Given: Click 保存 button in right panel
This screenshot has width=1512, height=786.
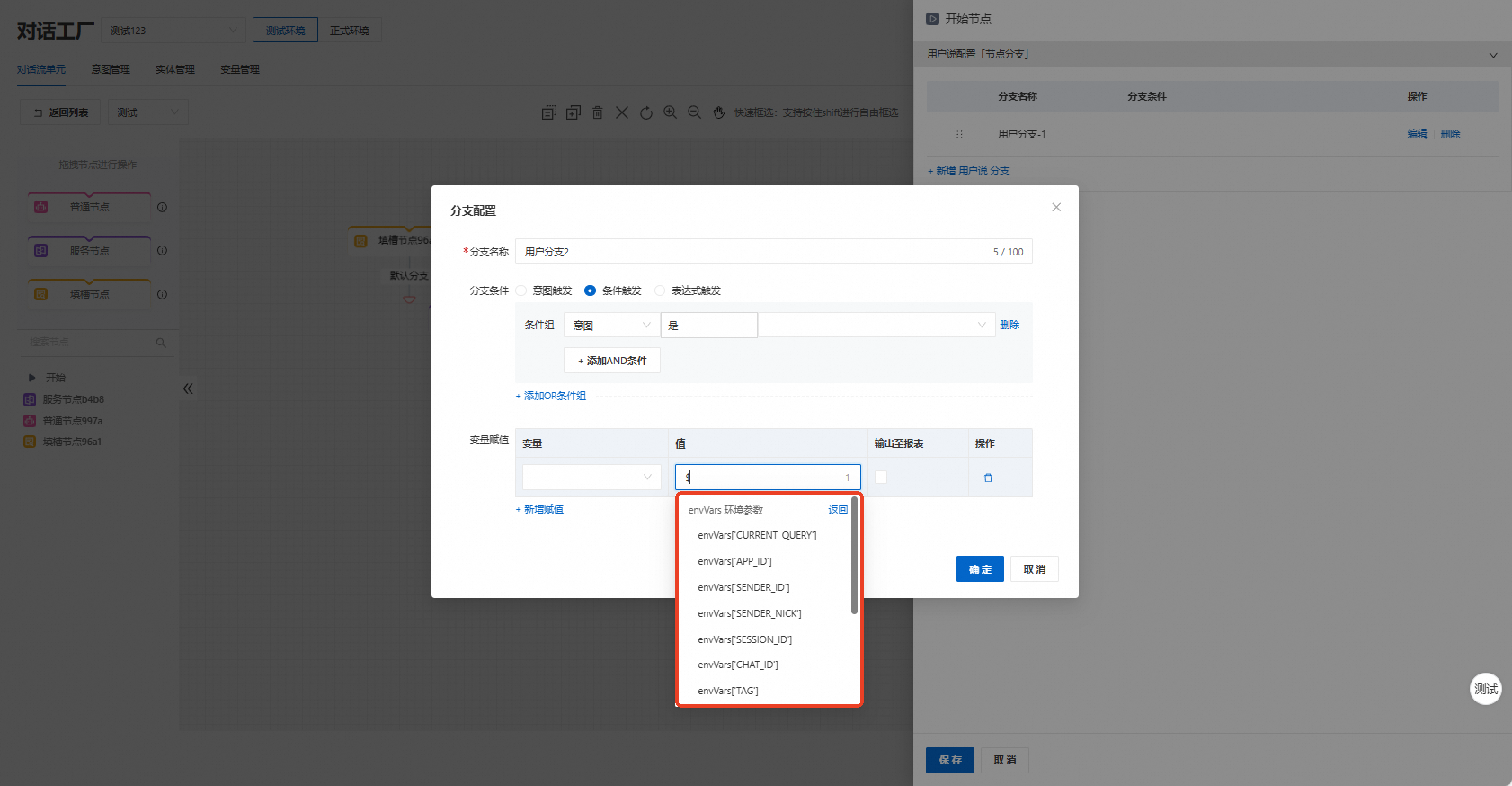Looking at the screenshot, I should pyautogui.click(x=950, y=760).
